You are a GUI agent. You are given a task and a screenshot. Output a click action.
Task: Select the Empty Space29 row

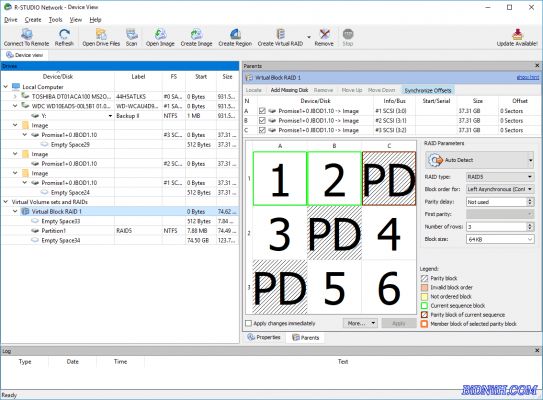(x=120, y=144)
